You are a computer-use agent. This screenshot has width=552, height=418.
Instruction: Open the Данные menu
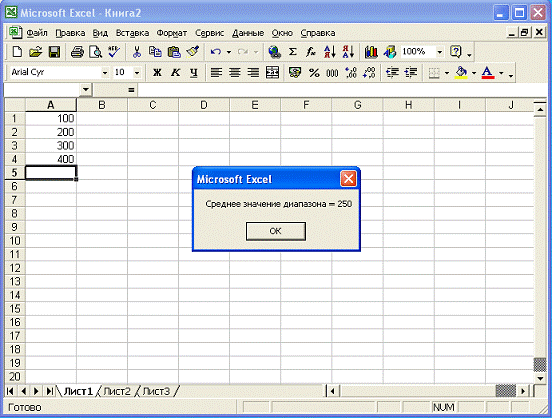(x=248, y=33)
